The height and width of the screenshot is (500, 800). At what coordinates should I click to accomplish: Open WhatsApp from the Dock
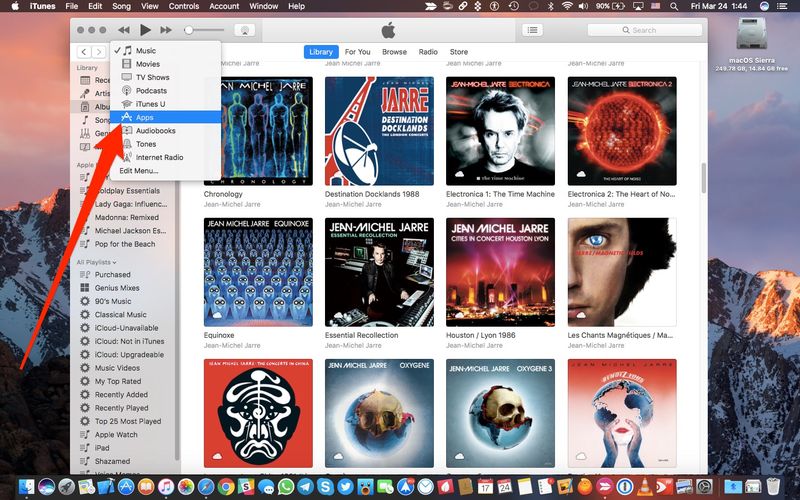tap(286, 487)
